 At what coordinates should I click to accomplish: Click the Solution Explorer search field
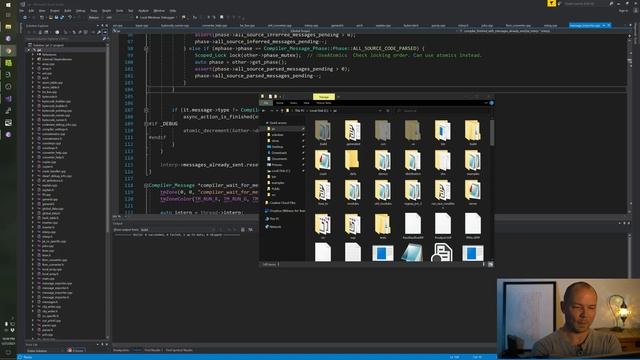(65, 39)
